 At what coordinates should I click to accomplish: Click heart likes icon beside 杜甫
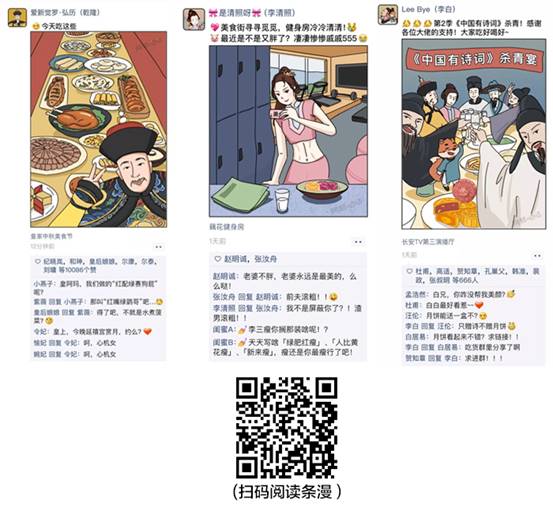pyautogui.click(x=409, y=271)
